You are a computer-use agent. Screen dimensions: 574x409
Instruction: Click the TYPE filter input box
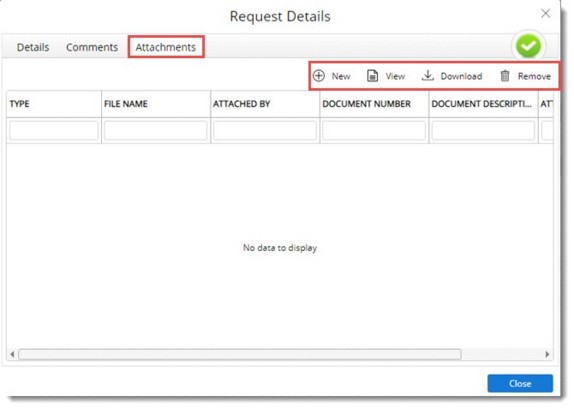54,131
